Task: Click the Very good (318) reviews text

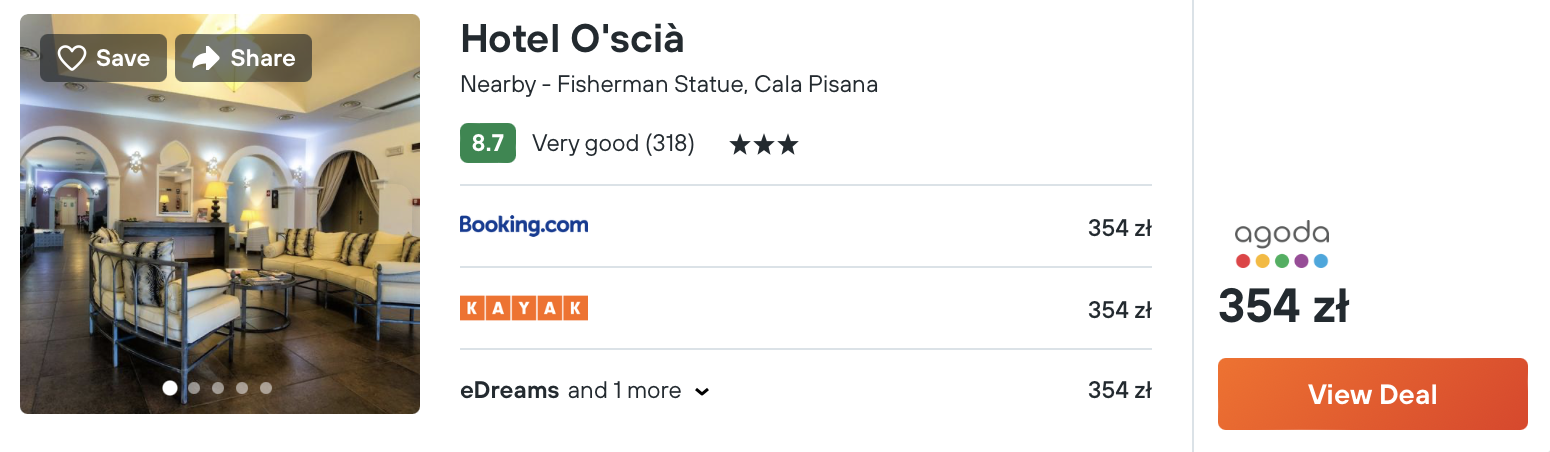Action: pos(613,143)
